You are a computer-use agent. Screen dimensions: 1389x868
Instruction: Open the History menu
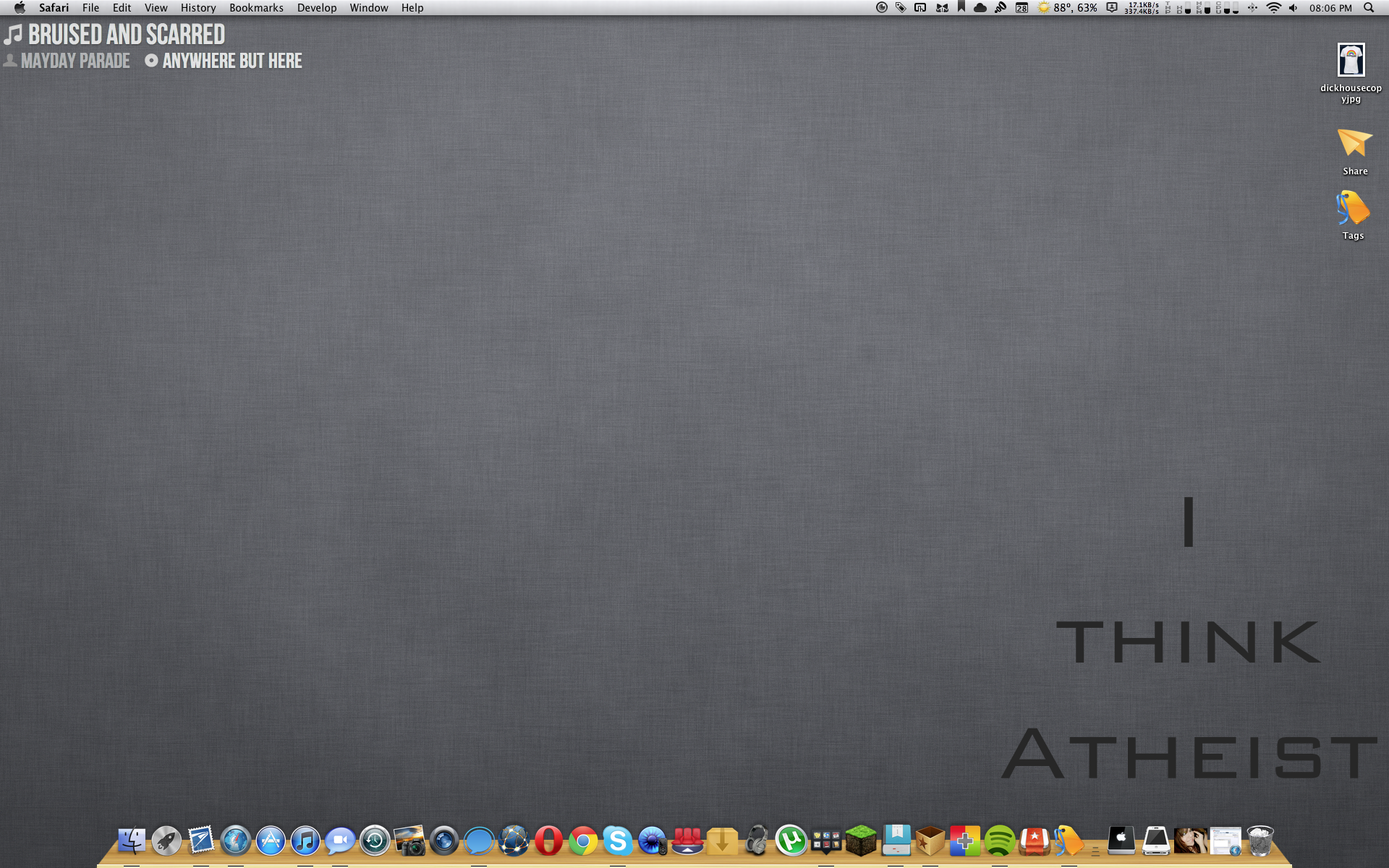click(197, 8)
